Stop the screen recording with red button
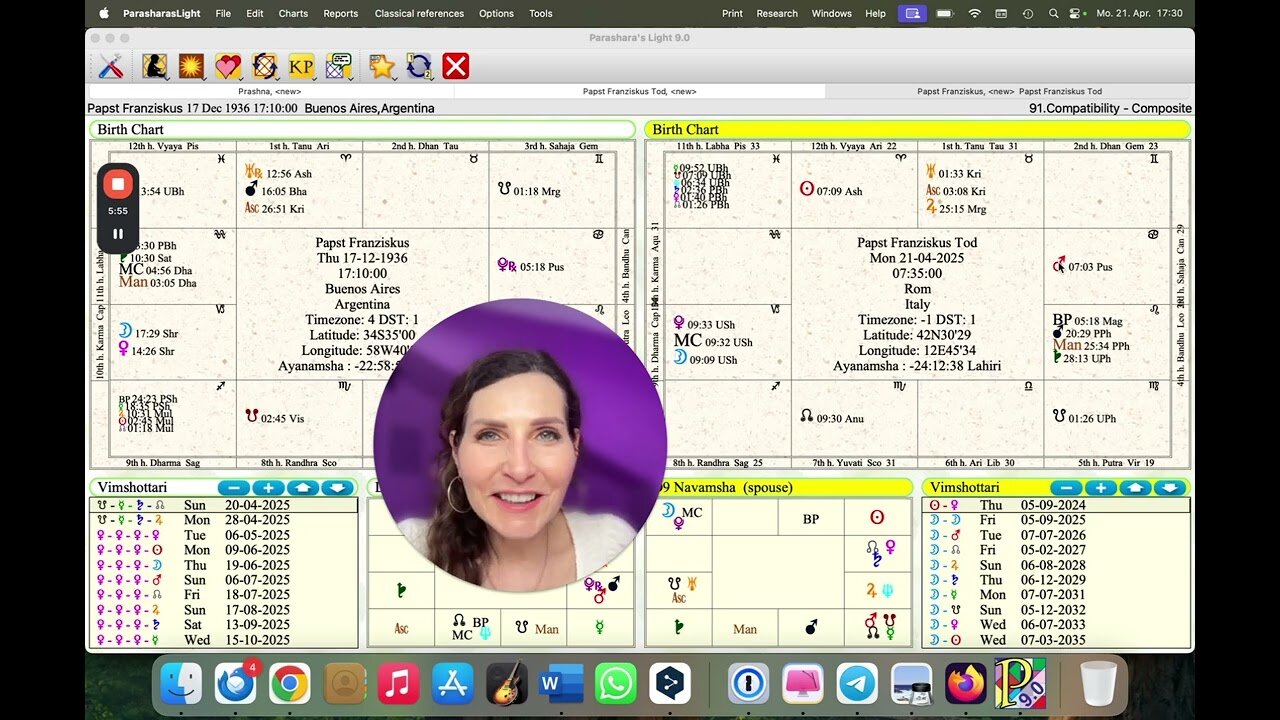 (118, 185)
